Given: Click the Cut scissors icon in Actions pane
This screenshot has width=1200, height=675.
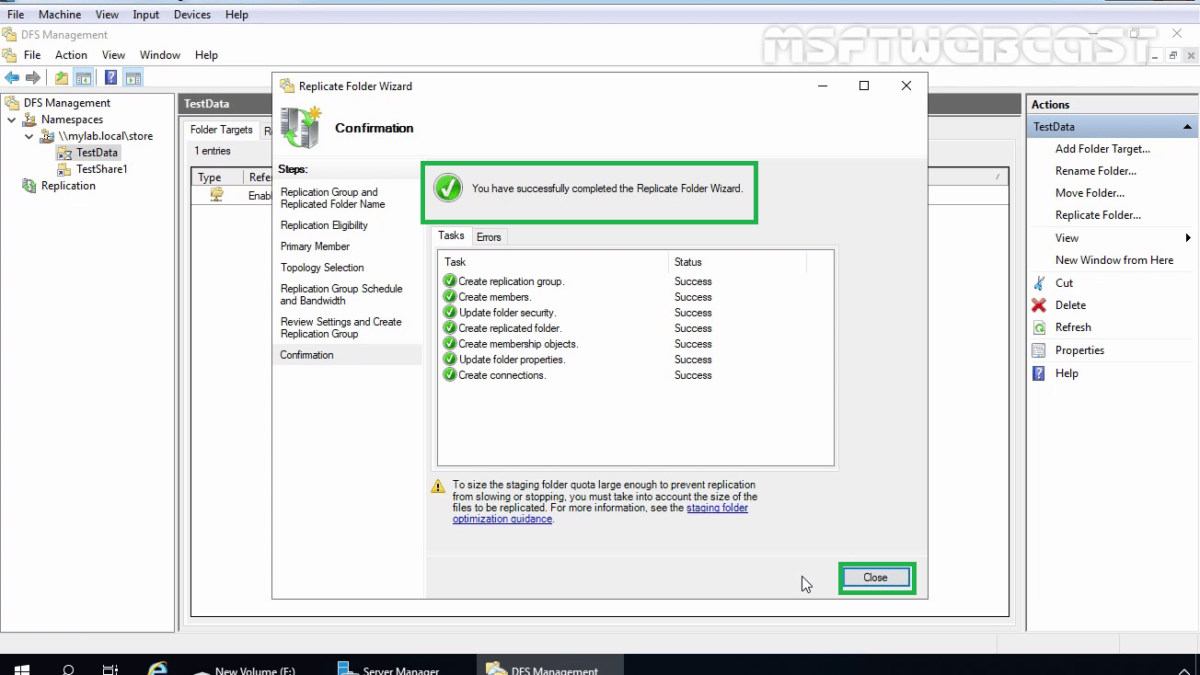Looking at the screenshot, I should coord(1039,283).
